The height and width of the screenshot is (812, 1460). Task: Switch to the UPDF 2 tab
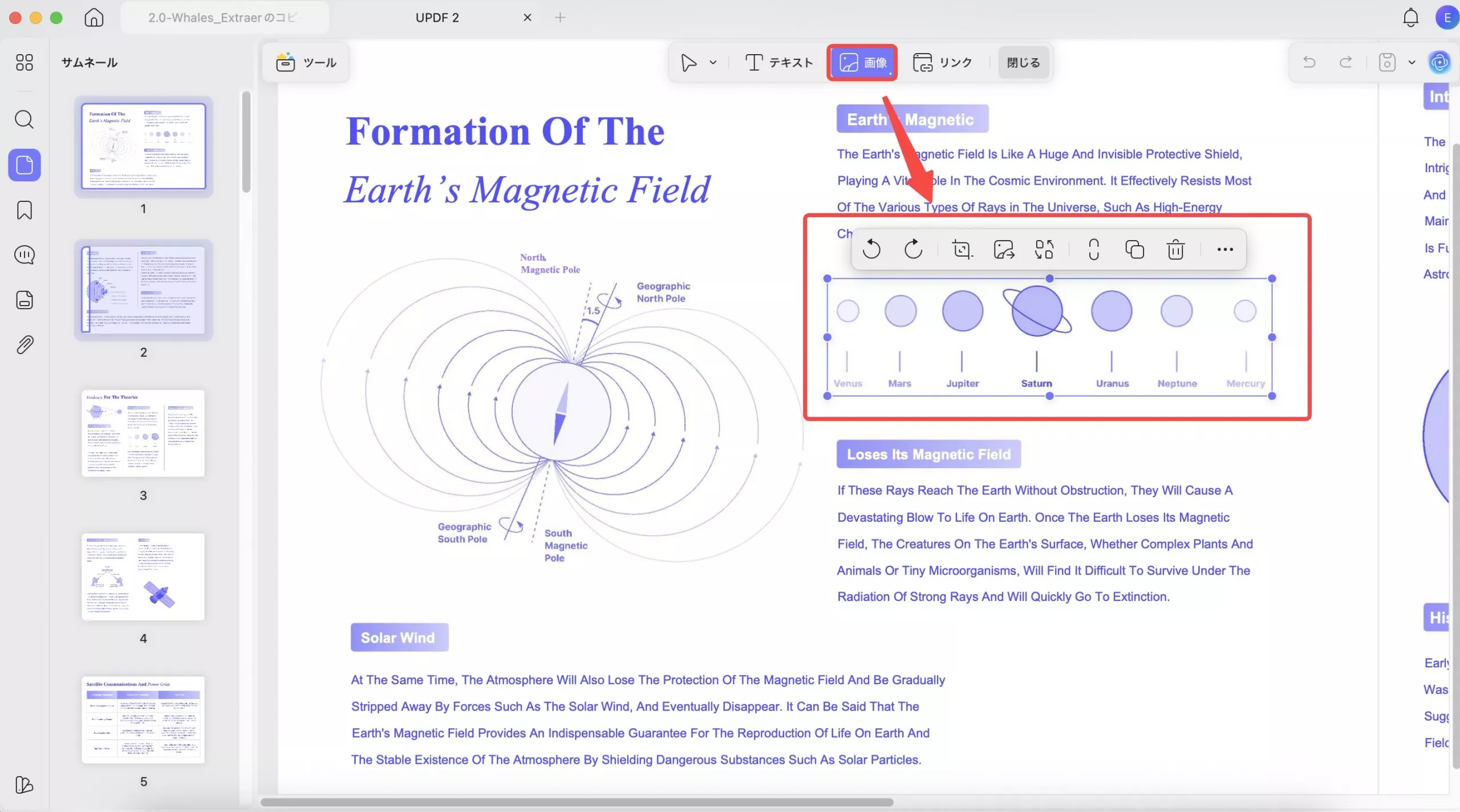click(437, 18)
